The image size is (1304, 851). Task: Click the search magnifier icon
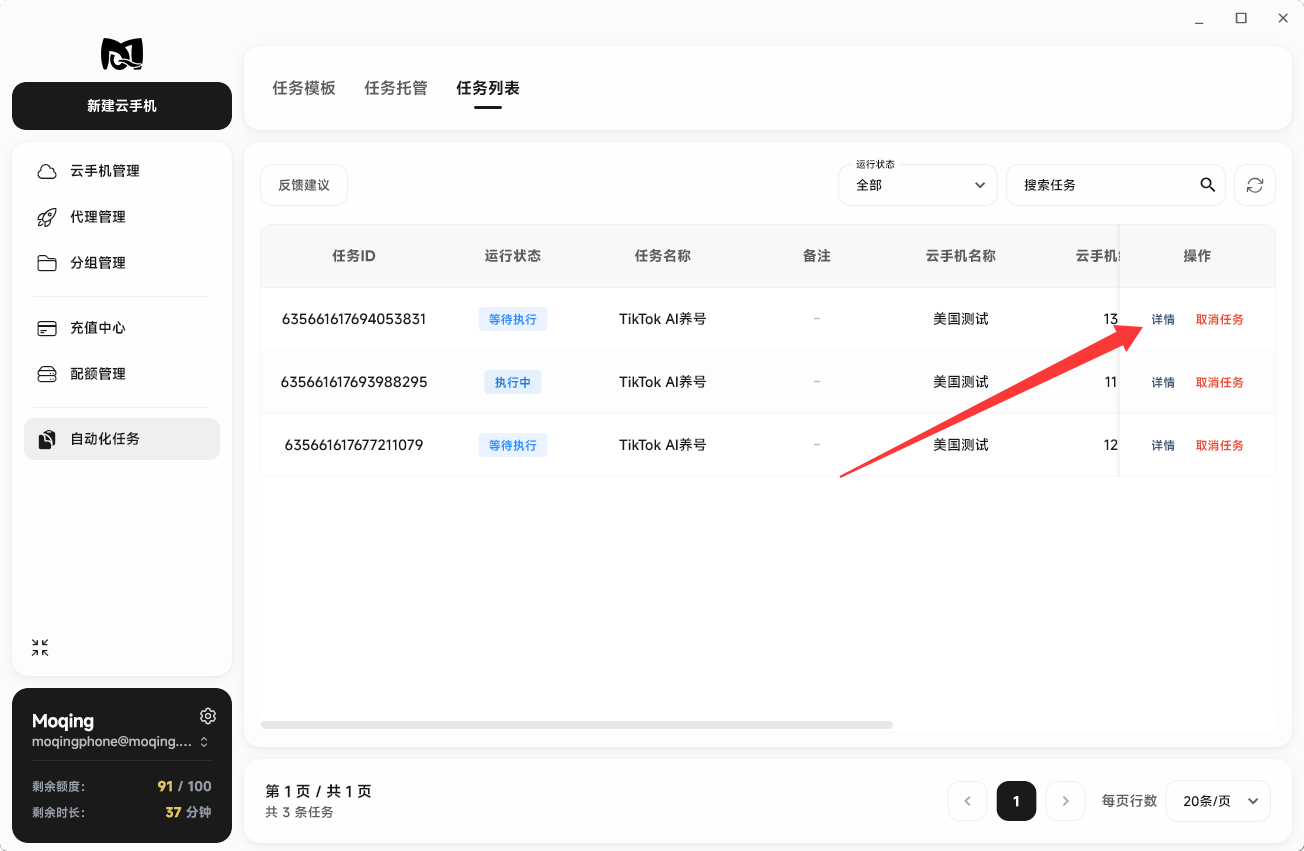pos(1208,185)
